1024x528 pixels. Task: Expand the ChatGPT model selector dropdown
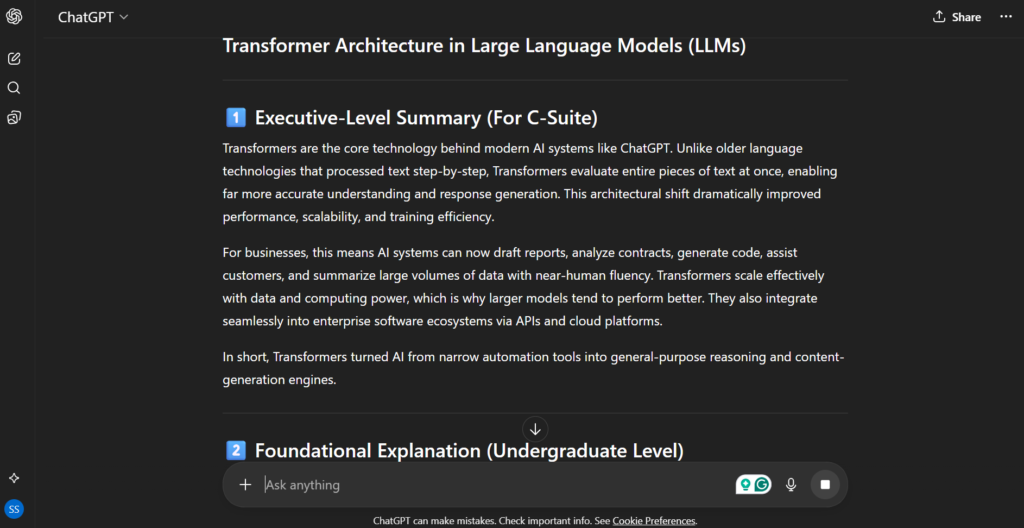coord(93,17)
